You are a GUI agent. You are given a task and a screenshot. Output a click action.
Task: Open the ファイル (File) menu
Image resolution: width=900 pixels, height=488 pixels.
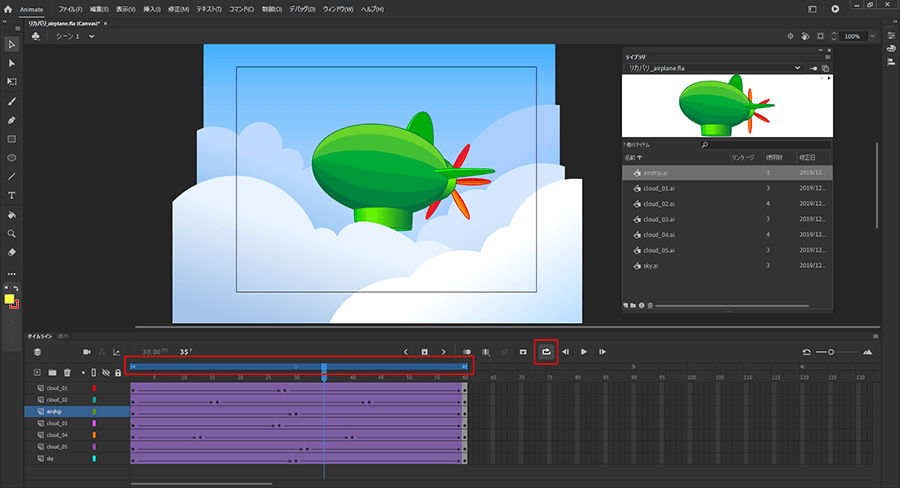[x=70, y=8]
